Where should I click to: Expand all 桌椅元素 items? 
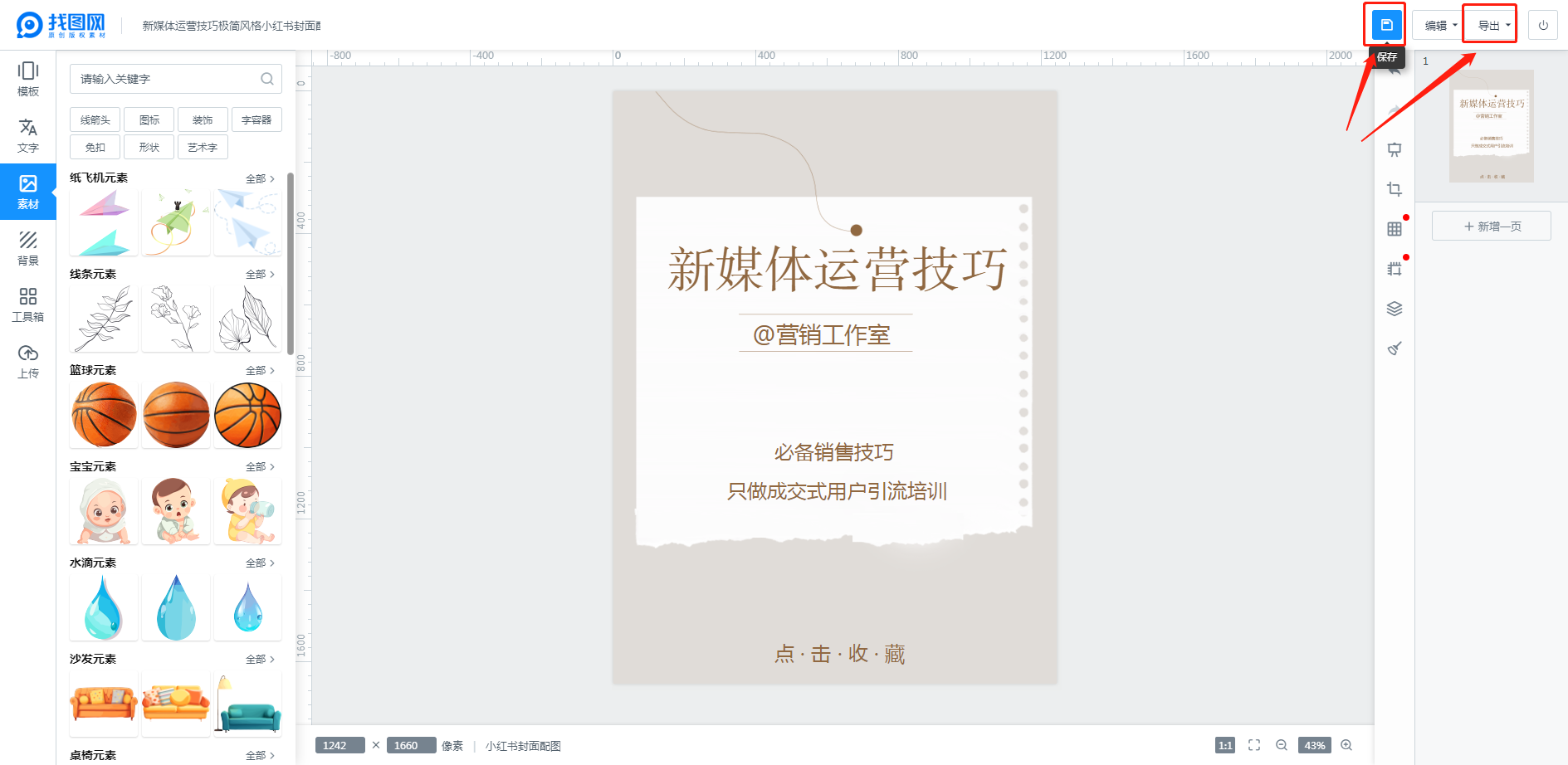pos(260,756)
